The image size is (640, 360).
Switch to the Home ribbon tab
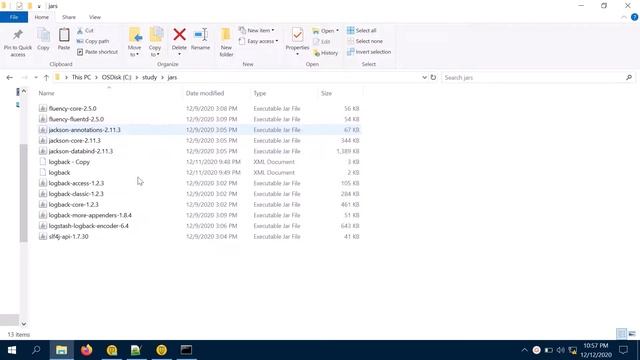tap(42, 17)
